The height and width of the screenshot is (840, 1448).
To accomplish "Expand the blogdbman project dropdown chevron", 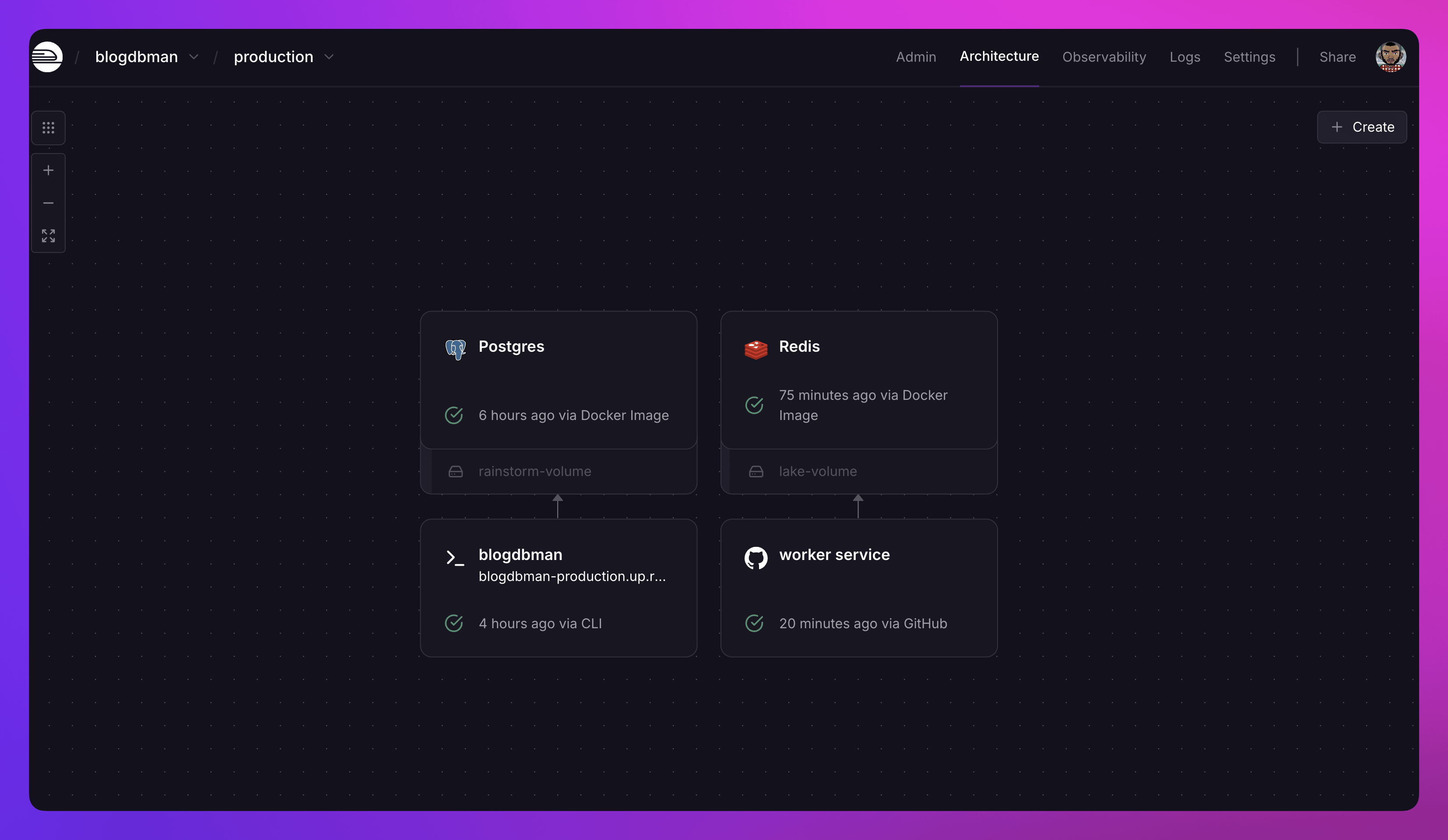I will click(193, 57).
